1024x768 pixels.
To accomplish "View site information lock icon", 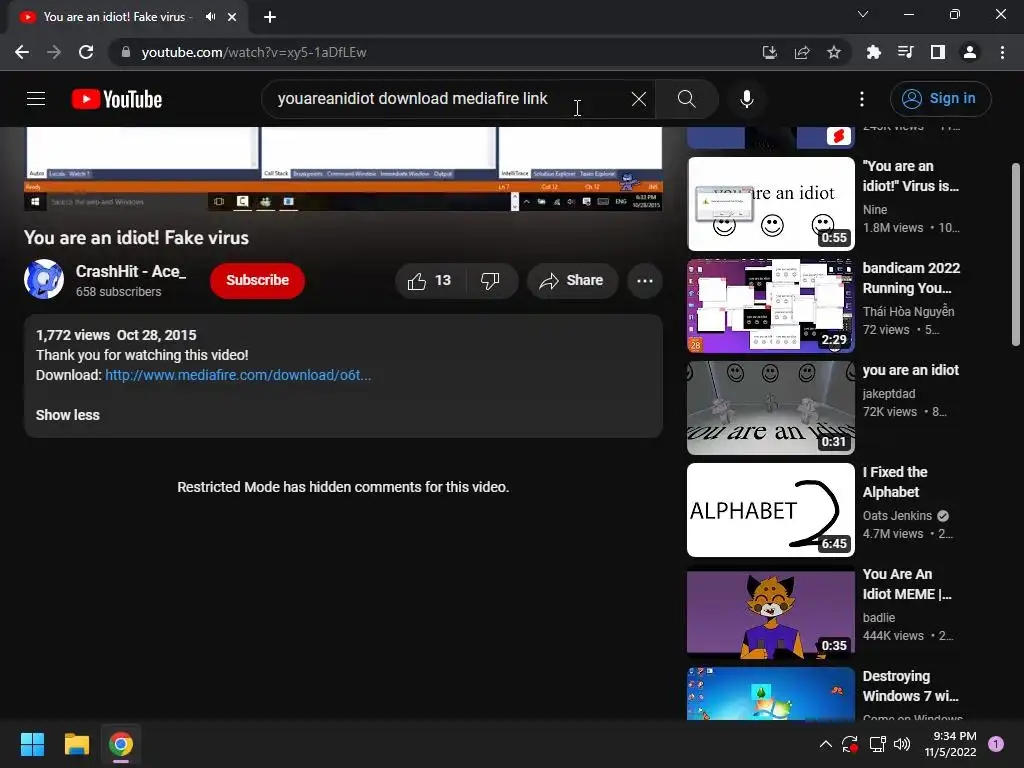I will (126, 52).
